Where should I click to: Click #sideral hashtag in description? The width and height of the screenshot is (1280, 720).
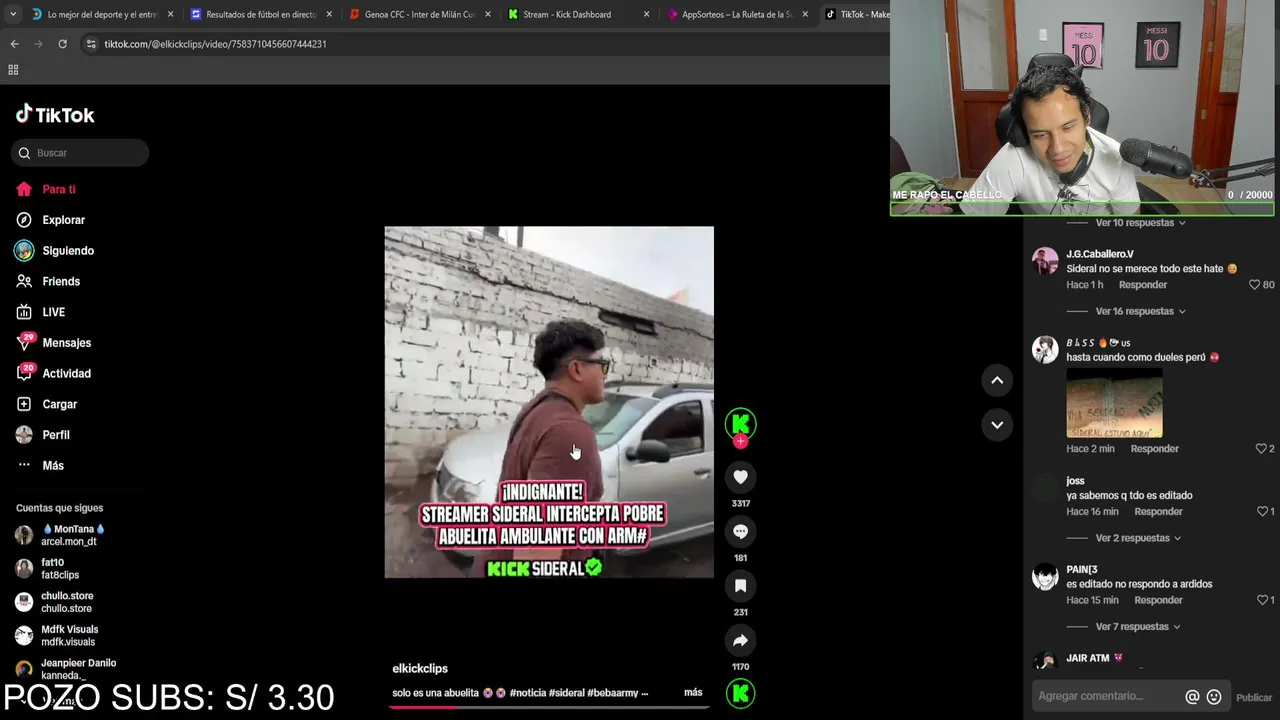pyautogui.click(x=567, y=692)
